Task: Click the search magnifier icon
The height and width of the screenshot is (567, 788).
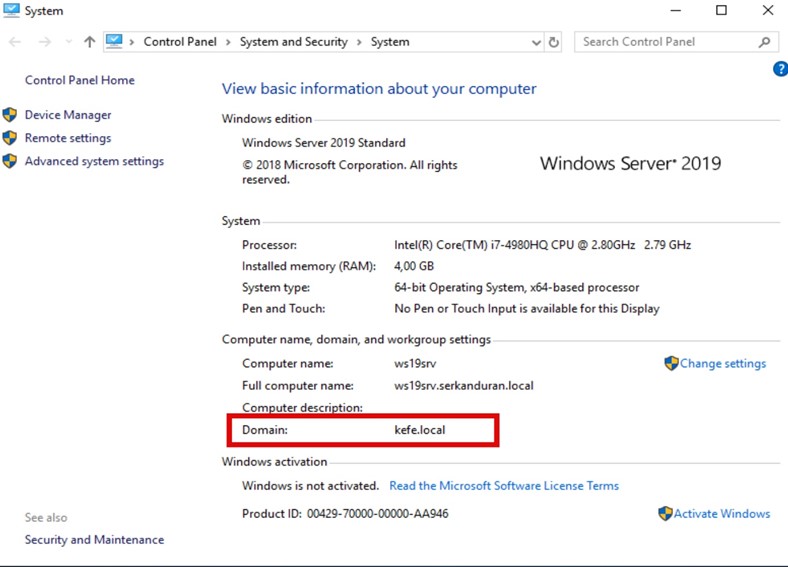Action: 764,42
